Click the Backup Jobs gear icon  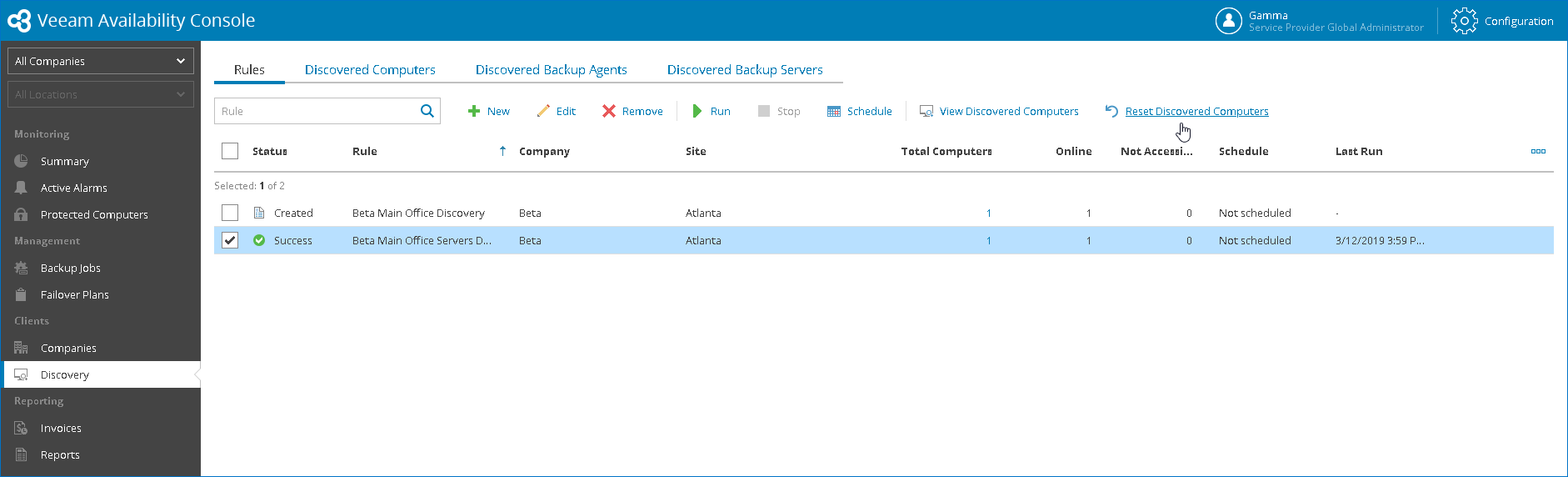(x=21, y=268)
